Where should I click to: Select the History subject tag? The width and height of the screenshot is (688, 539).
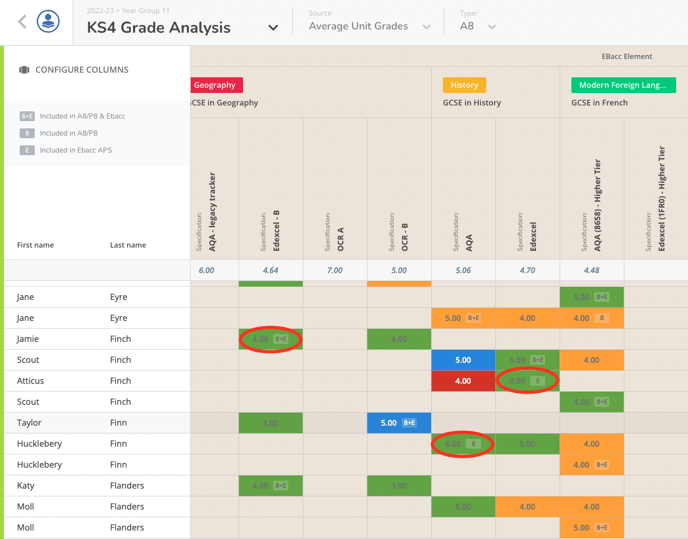click(464, 86)
